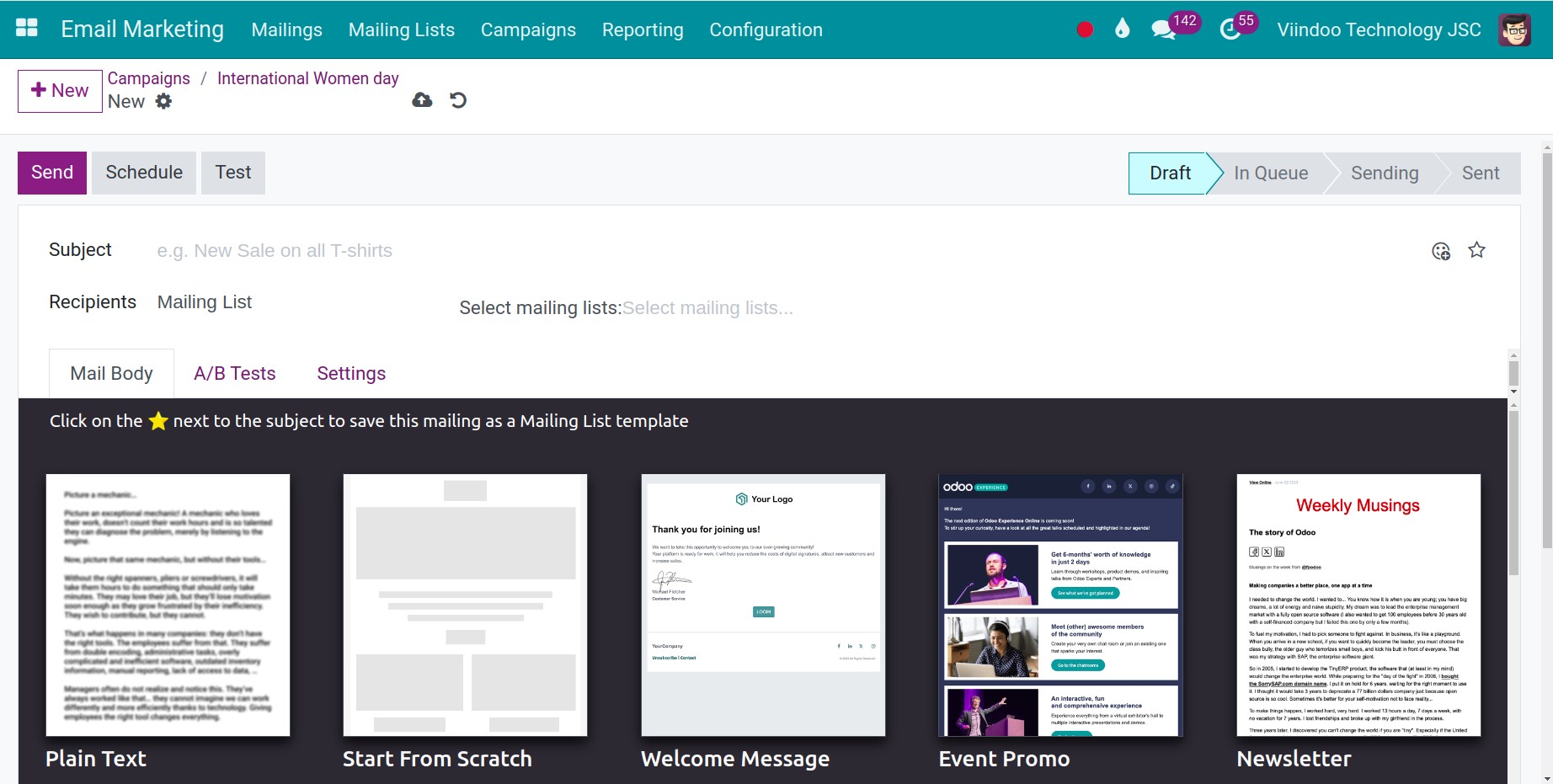Select the In Queue status stage

coord(1271,173)
